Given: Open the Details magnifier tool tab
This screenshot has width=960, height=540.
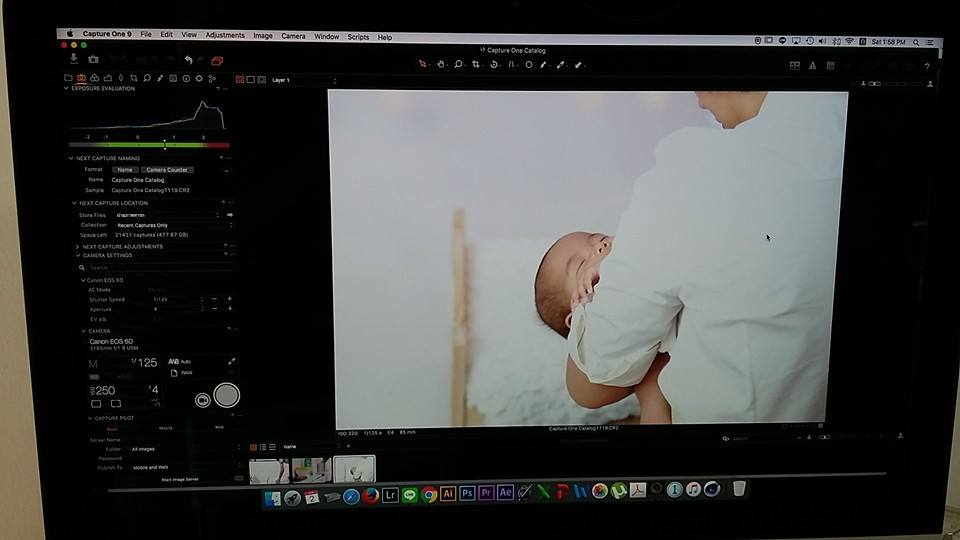Looking at the screenshot, I should point(147,78).
